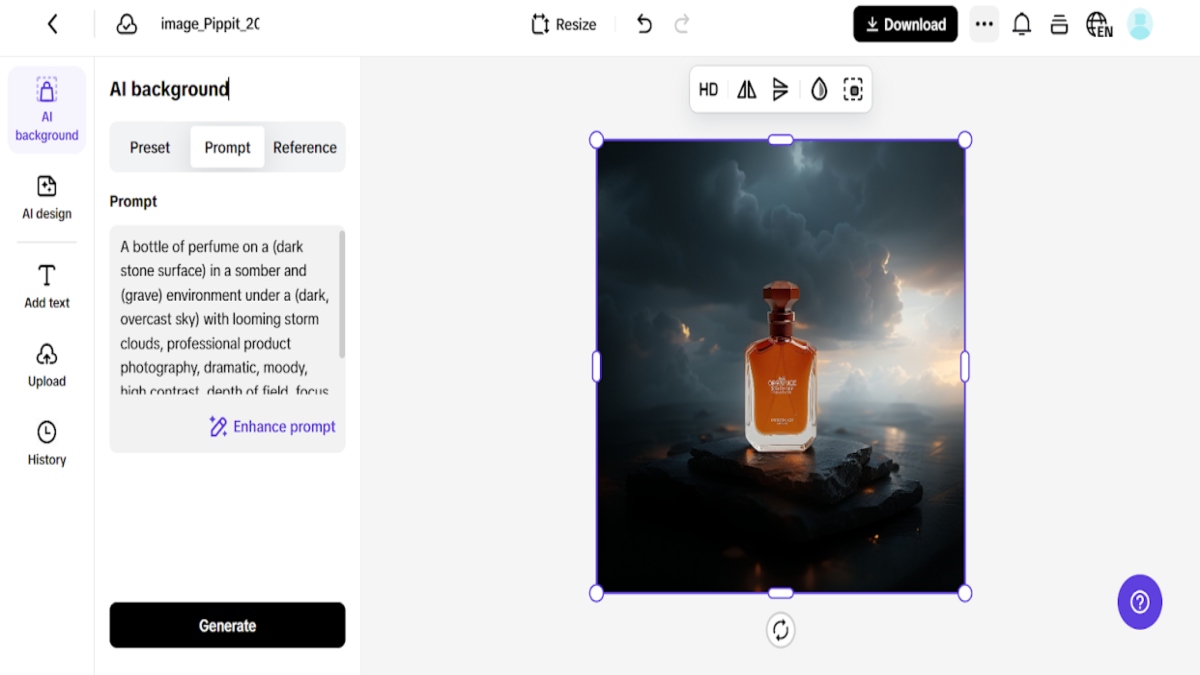Switch to the Preset tab
1200x675 pixels.
(150, 147)
